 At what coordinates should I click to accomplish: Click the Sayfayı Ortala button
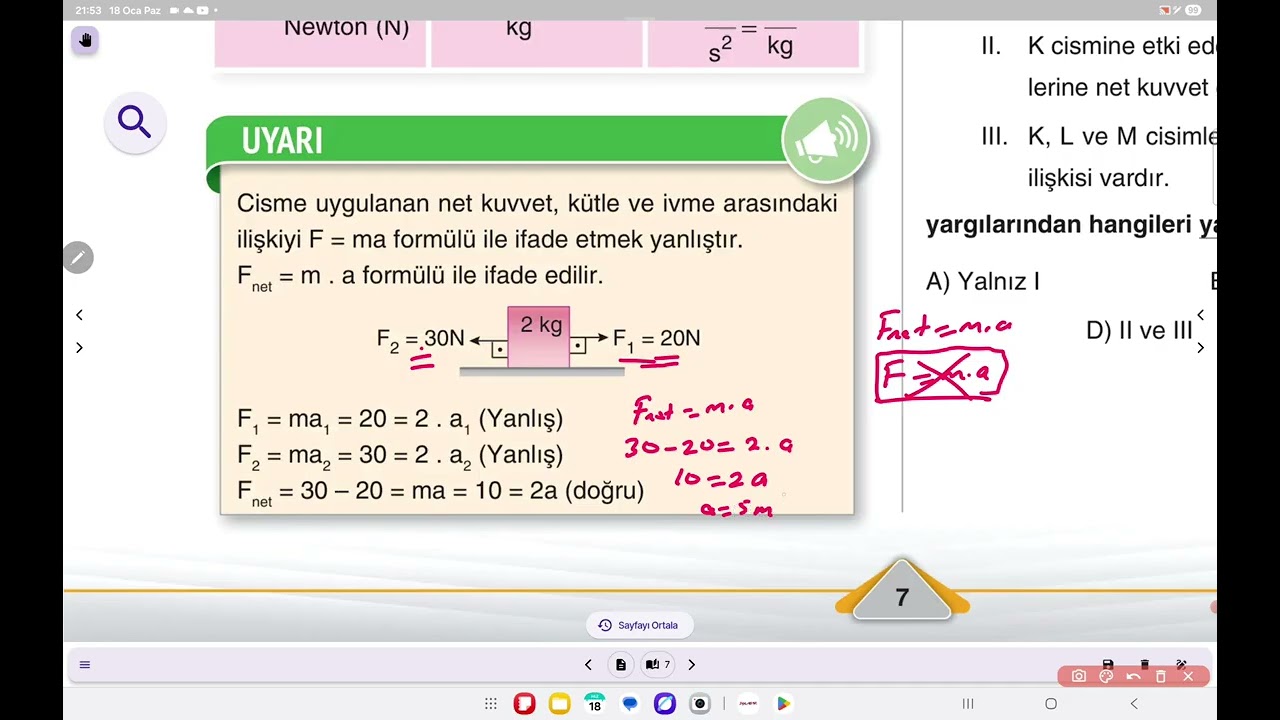pyautogui.click(x=639, y=625)
